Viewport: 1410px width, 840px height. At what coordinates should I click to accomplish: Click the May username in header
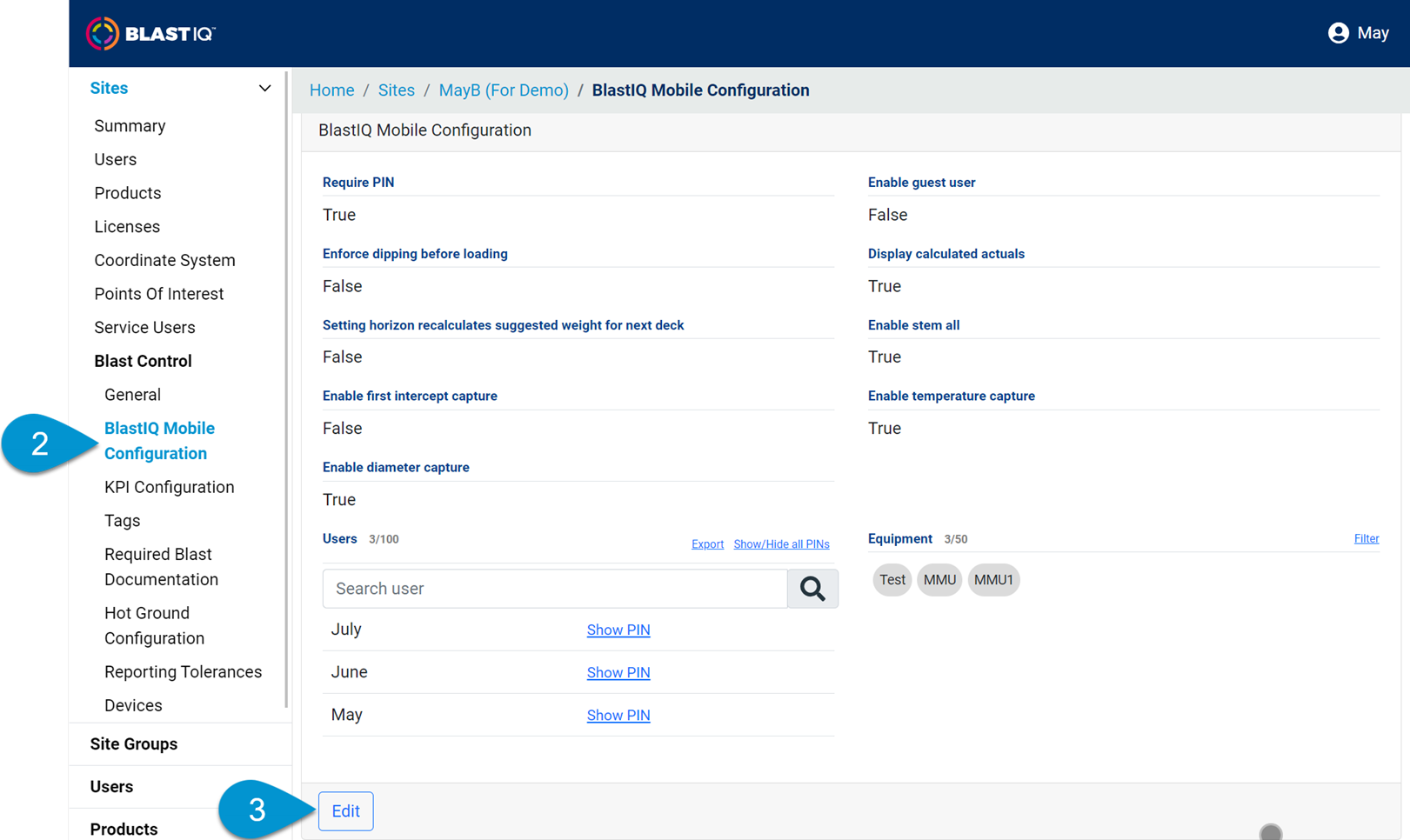point(1373,33)
